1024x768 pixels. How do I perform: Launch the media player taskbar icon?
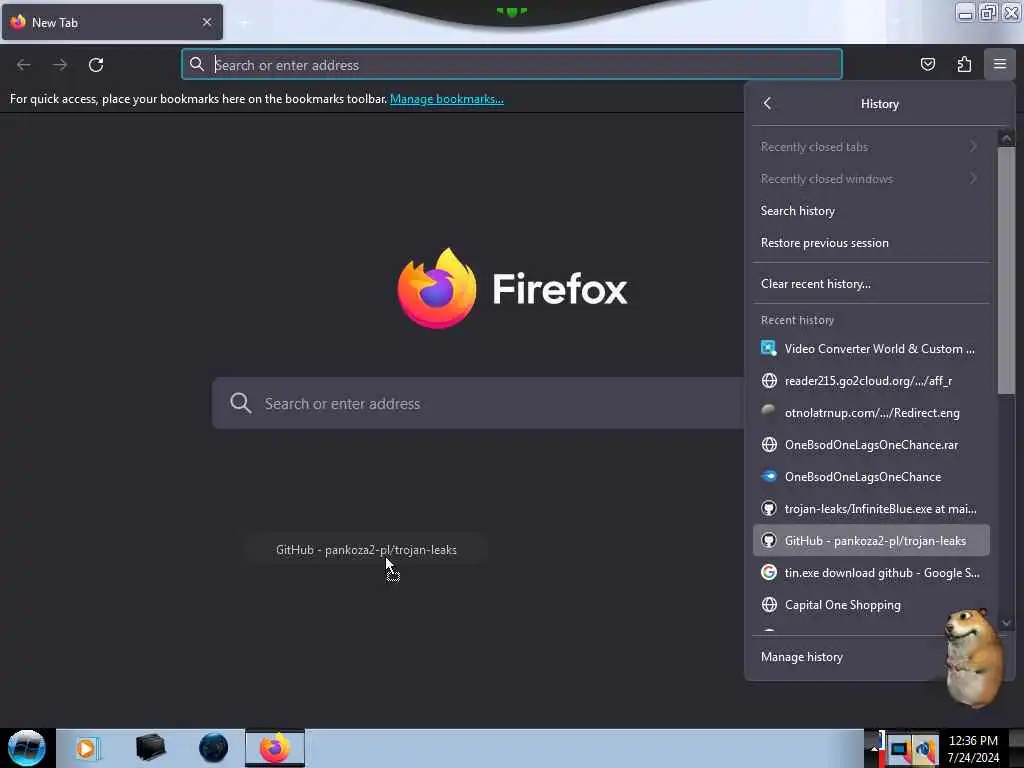(x=86, y=748)
